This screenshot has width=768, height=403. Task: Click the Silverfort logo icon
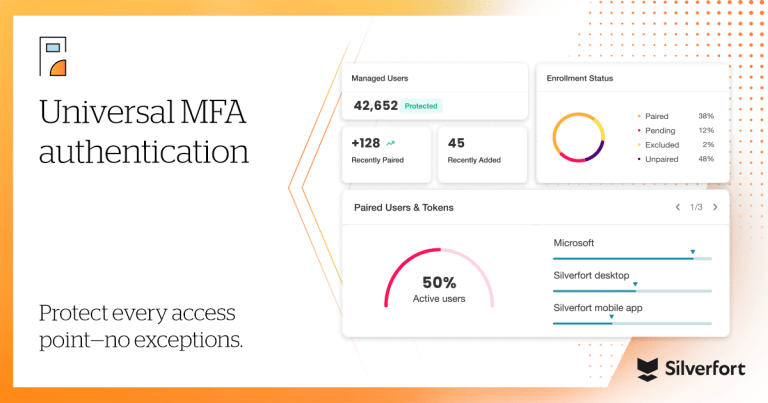point(648,369)
